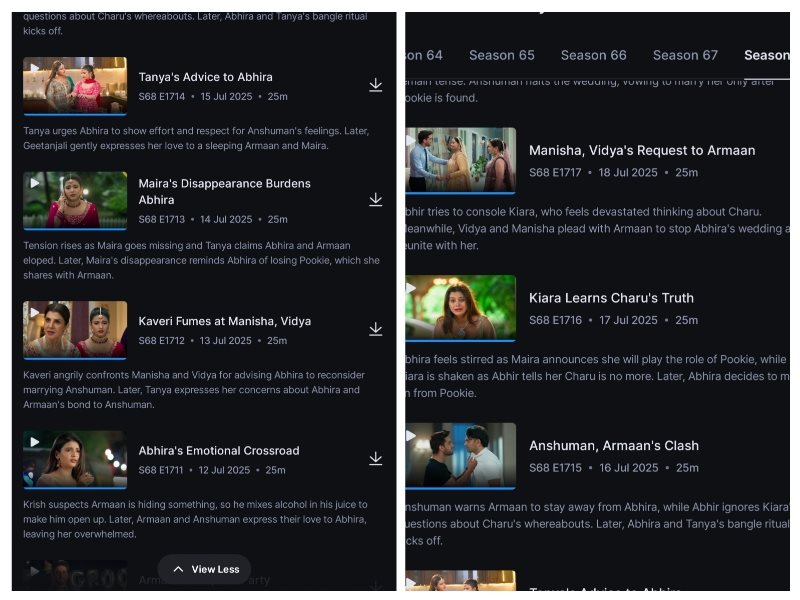The width and height of the screenshot is (800, 600).
Task: Download episode Tanya's Advice to Abhira
Action: point(376,85)
